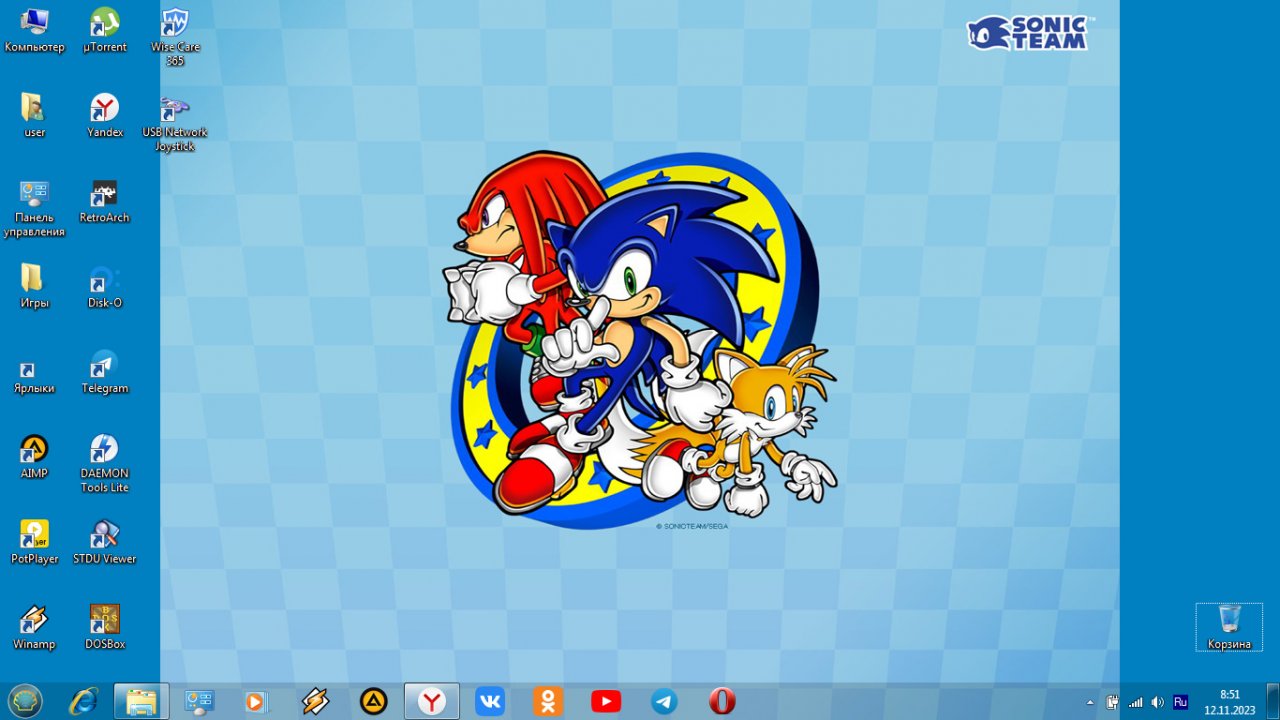This screenshot has height=720, width=1280.
Task: Launch Opera browser from the taskbar
Action: [x=722, y=702]
